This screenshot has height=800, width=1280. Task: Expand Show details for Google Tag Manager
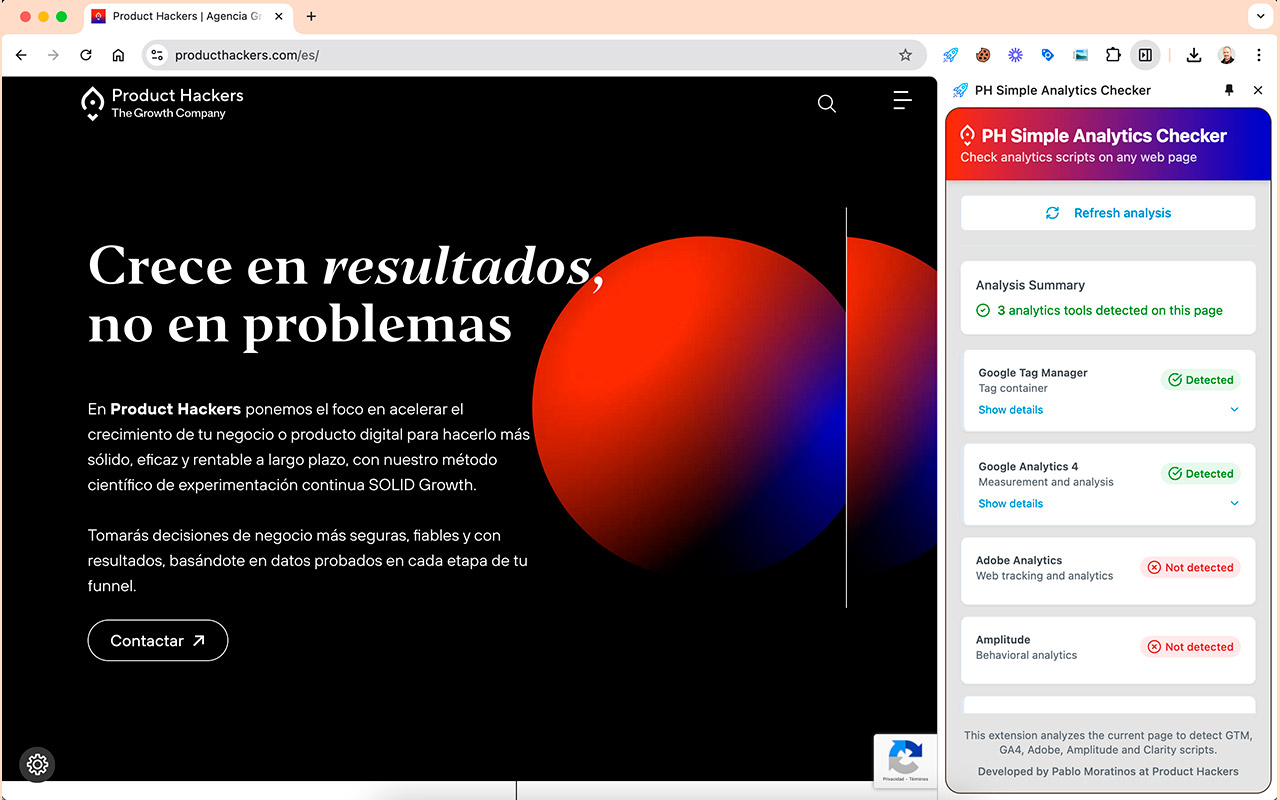(x=1010, y=410)
